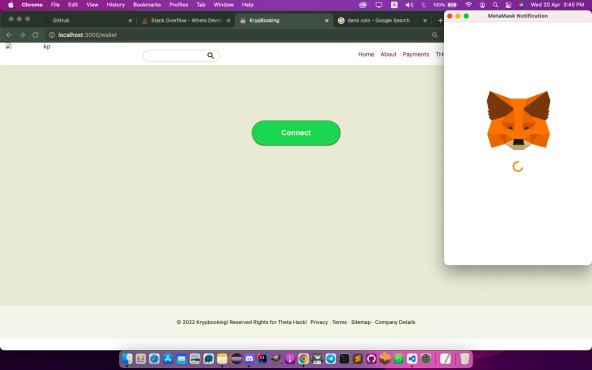
Task: Open the Company Details footer link
Action: click(x=395, y=322)
